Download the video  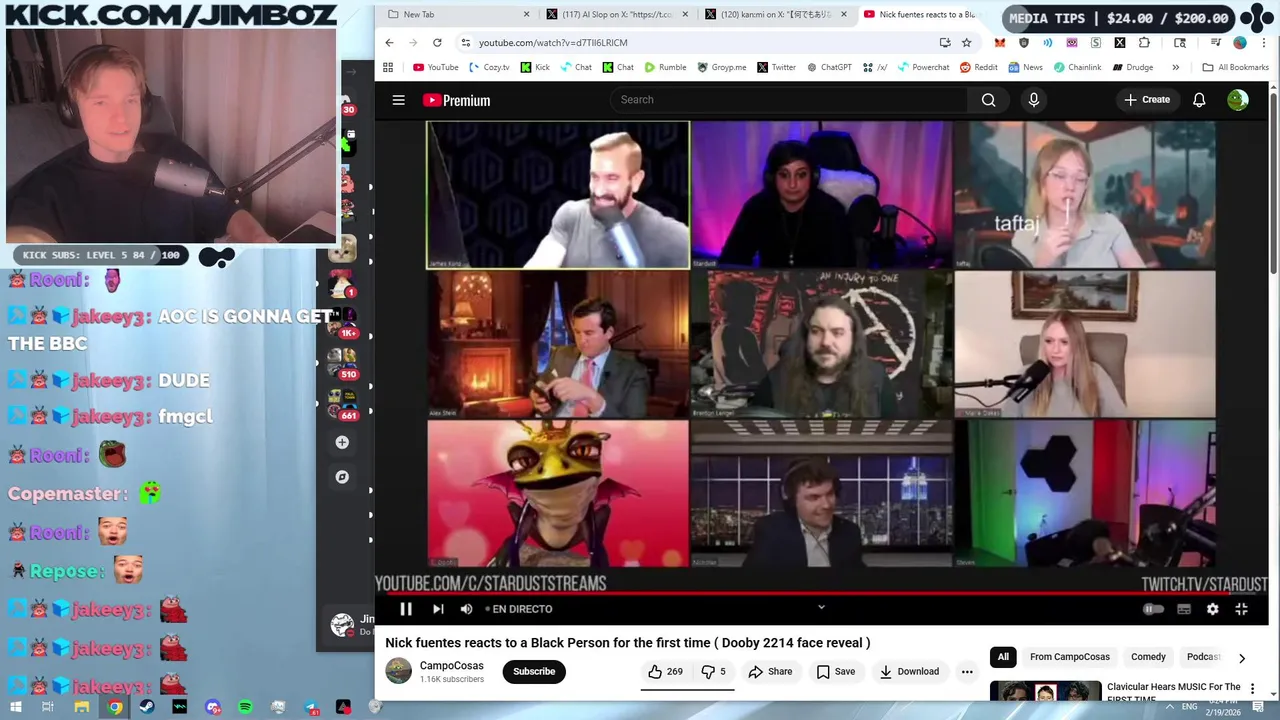coord(909,672)
